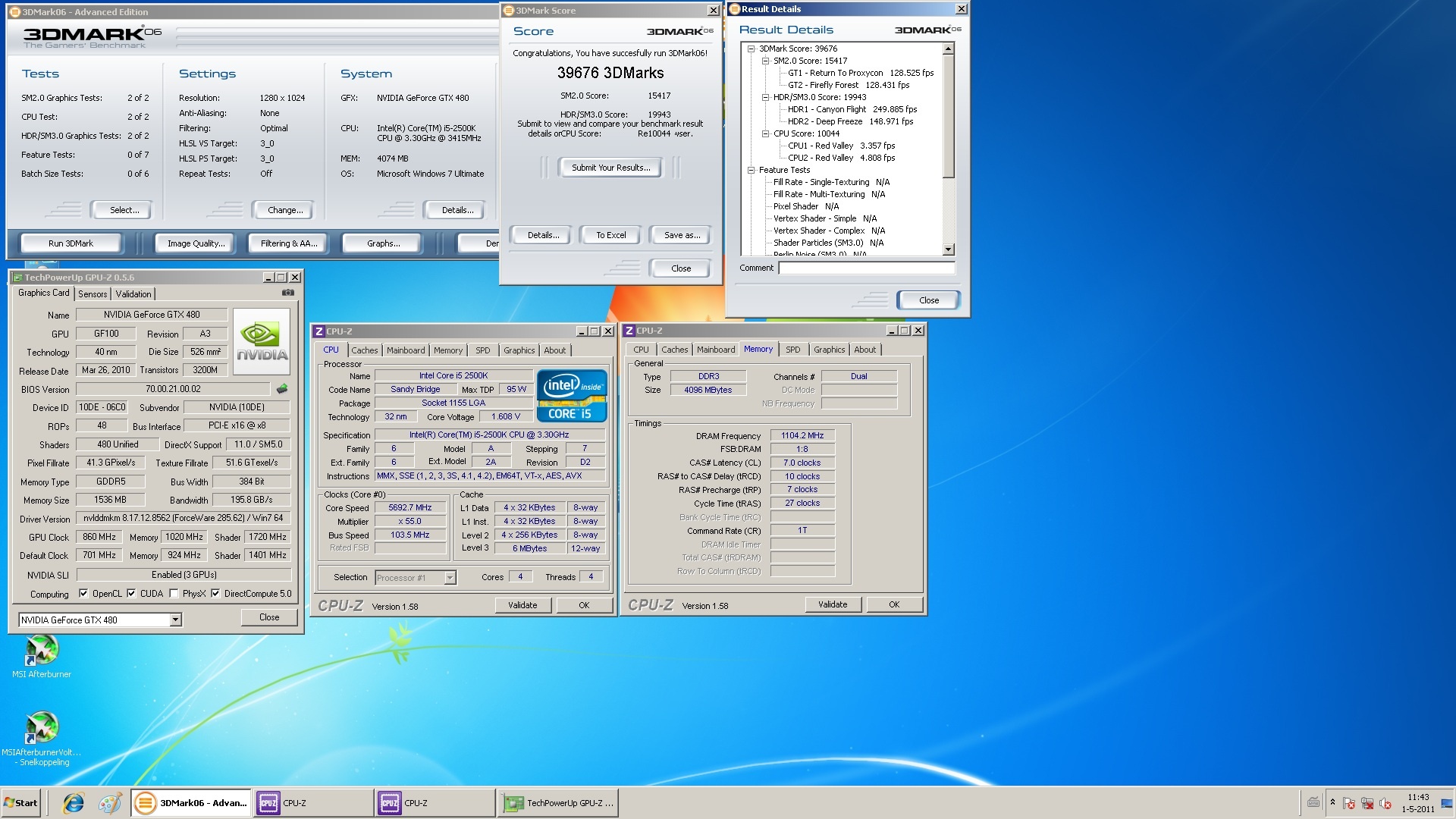The image size is (1456, 819).
Task: Open the Mainboard tab in left CPU-Z
Action: (406, 350)
